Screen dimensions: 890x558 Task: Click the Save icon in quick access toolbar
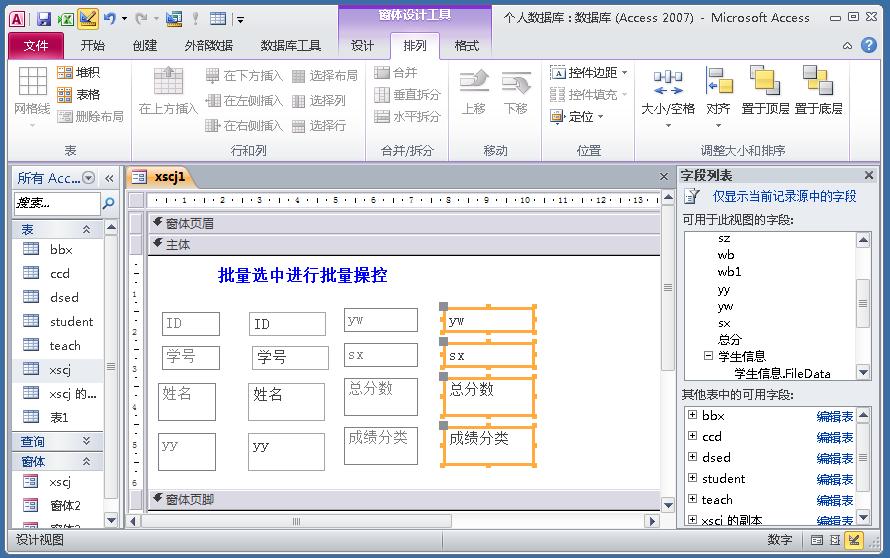(43, 18)
